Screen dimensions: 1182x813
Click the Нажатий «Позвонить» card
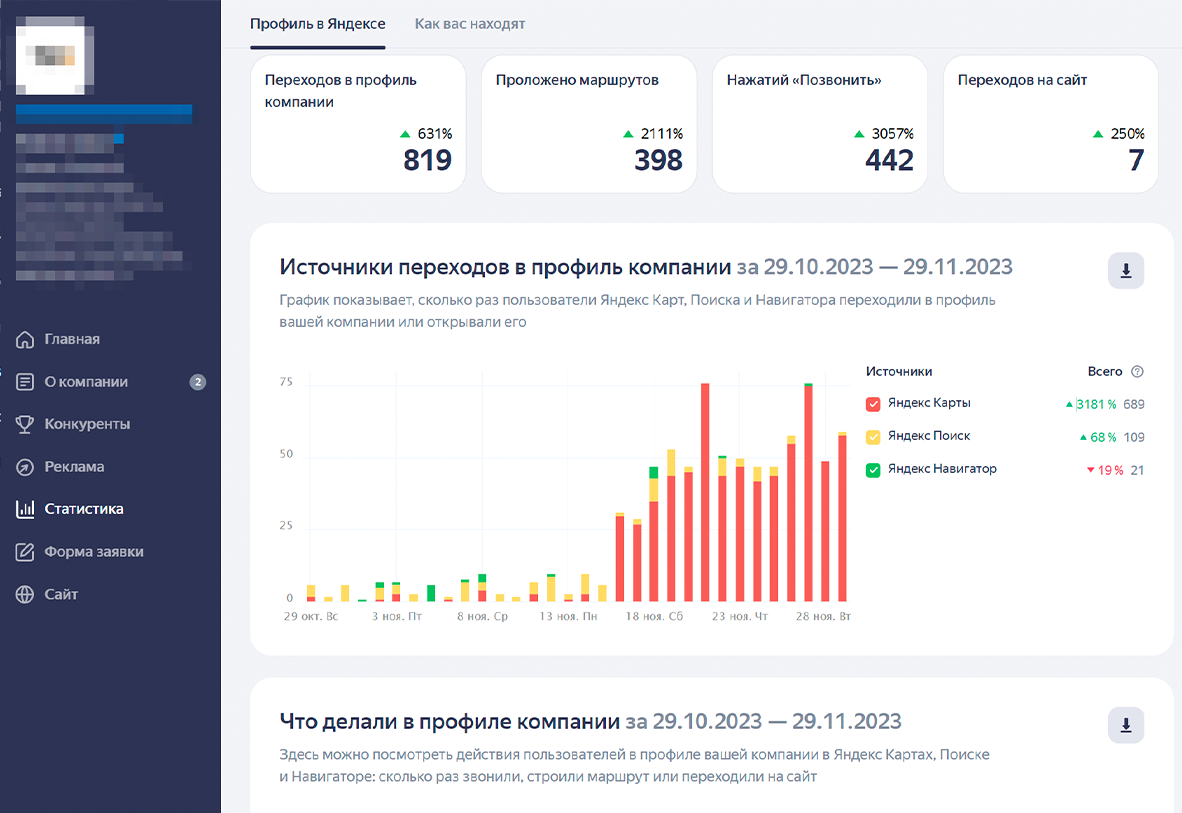[819, 124]
